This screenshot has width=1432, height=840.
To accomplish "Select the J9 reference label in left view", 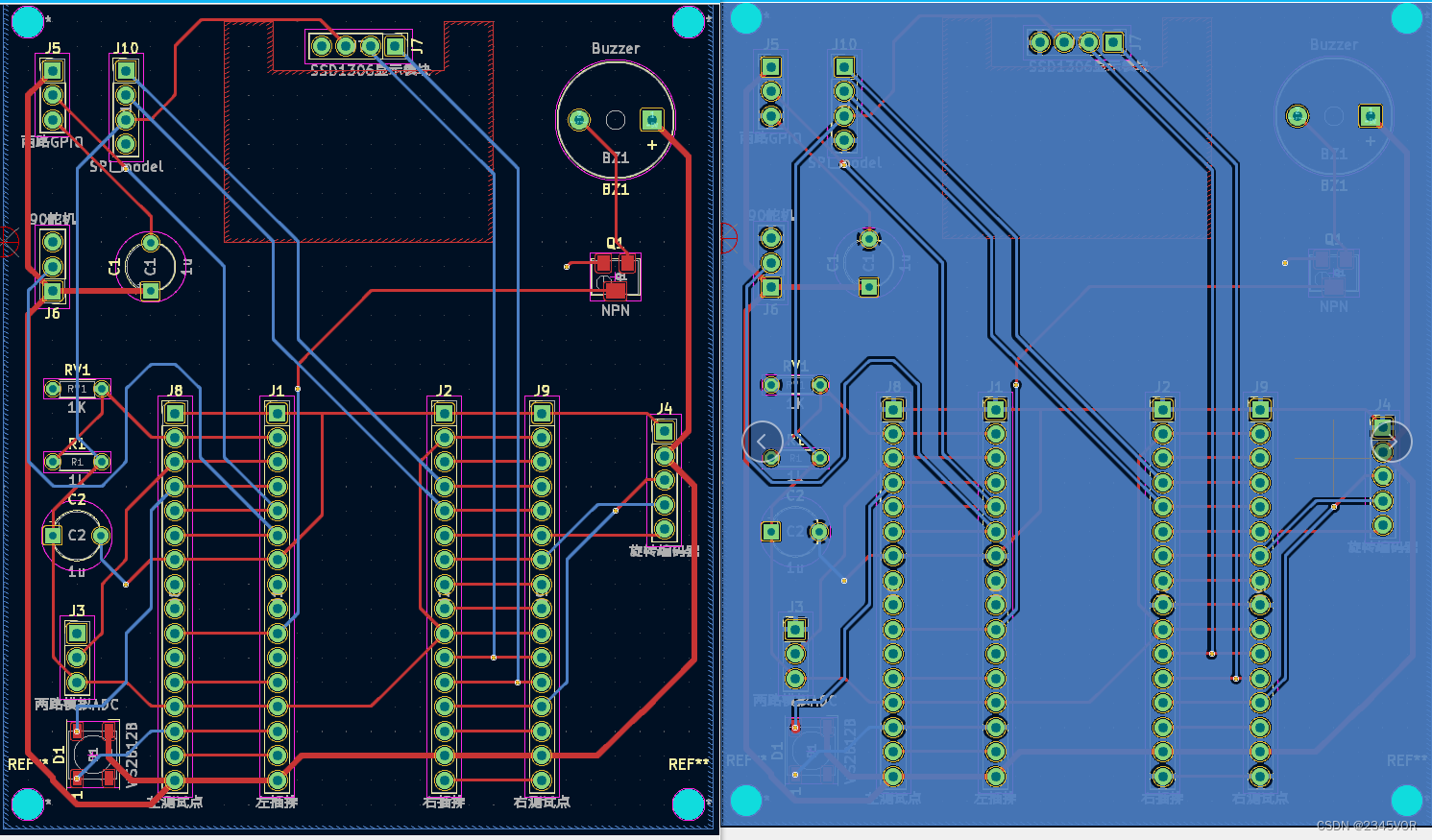I will point(543,391).
